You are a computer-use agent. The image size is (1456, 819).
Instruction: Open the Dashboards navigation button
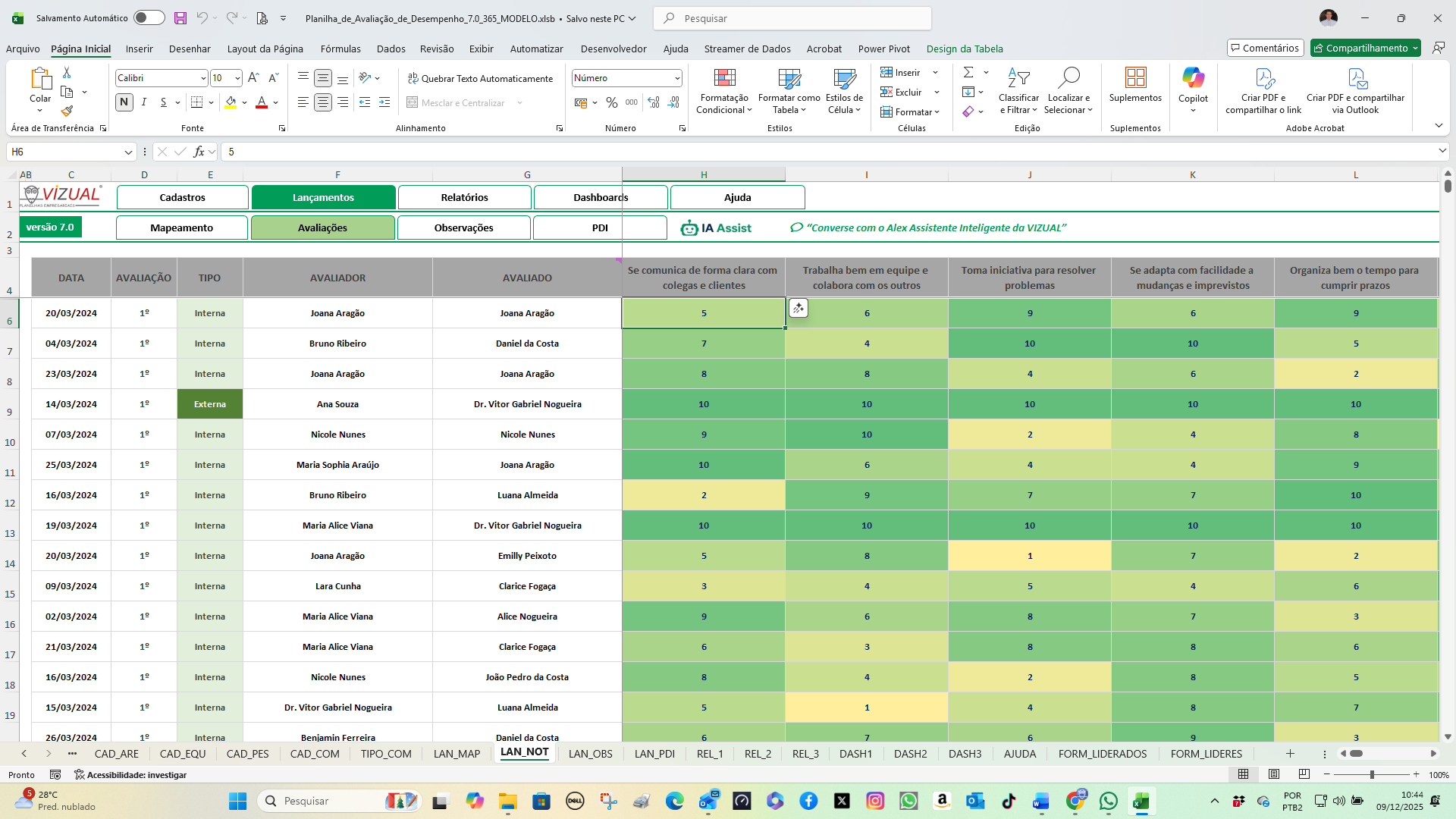[x=600, y=197]
